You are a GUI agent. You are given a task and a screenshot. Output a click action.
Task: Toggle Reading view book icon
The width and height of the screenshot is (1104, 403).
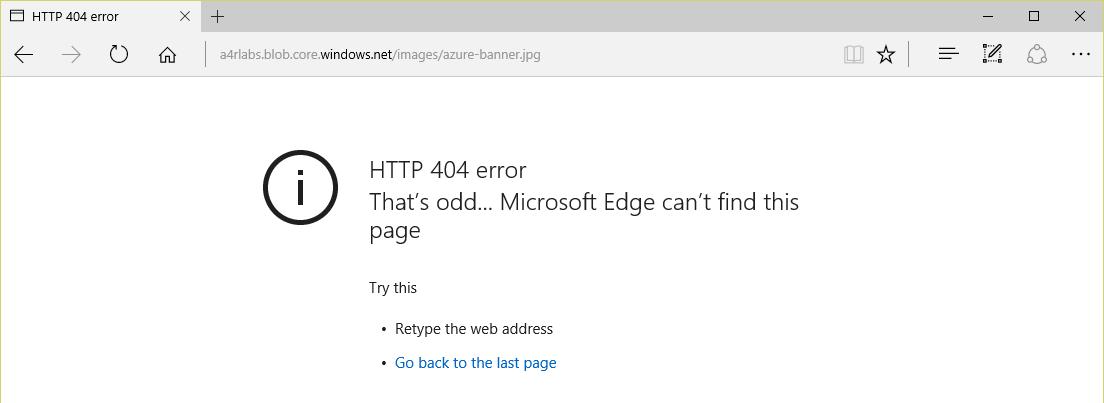pyautogui.click(x=853, y=55)
